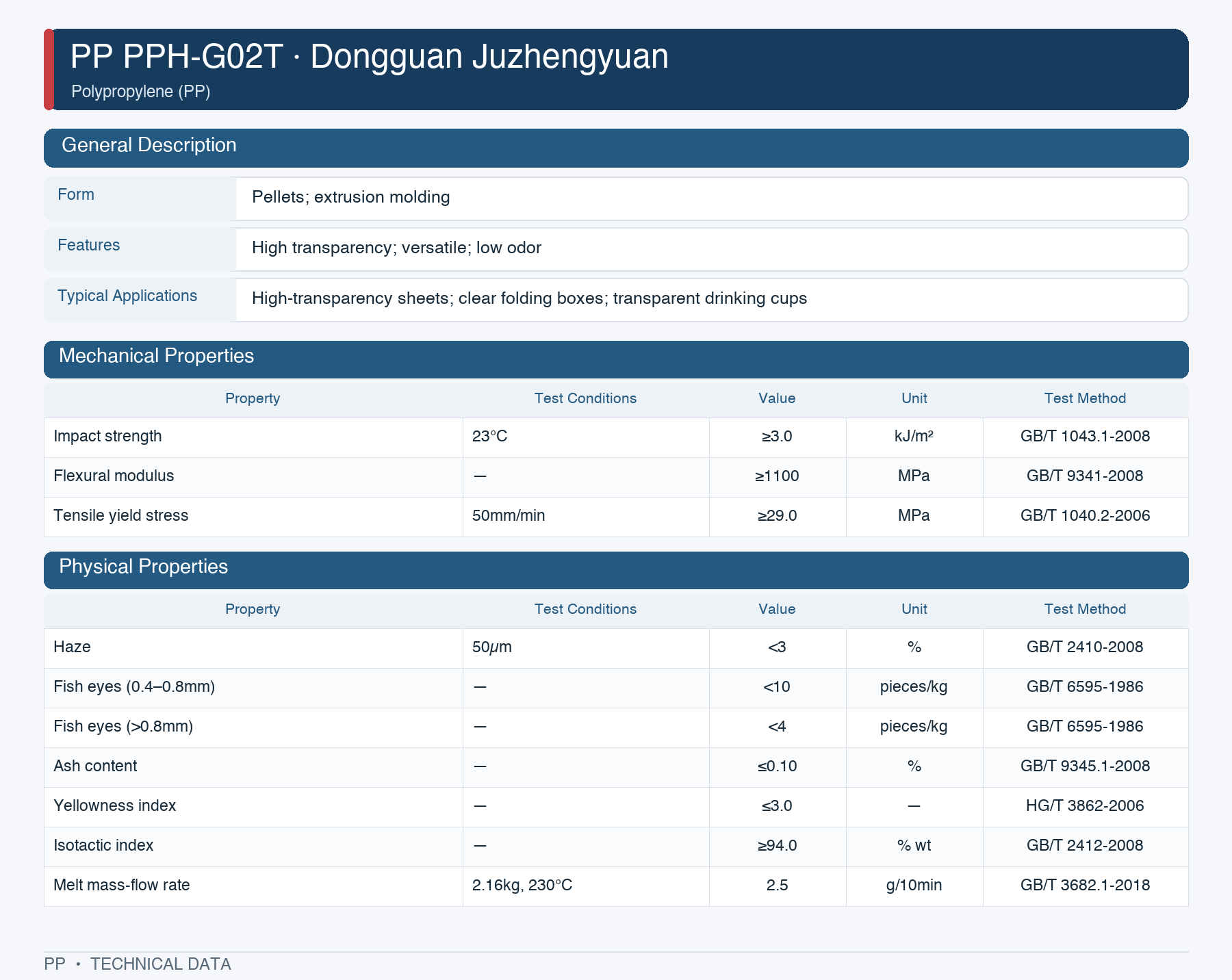Select the <10 fish eyes value
This screenshot has width=1232, height=980.
(x=777, y=687)
